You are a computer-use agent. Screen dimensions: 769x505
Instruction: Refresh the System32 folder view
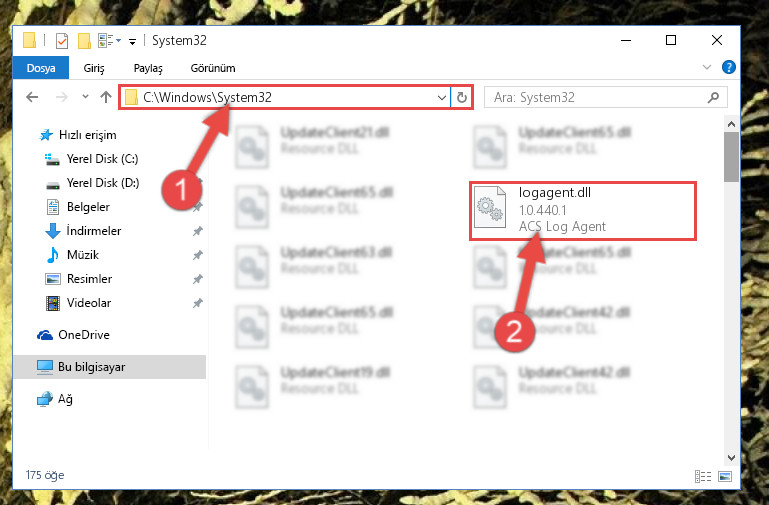click(461, 97)
